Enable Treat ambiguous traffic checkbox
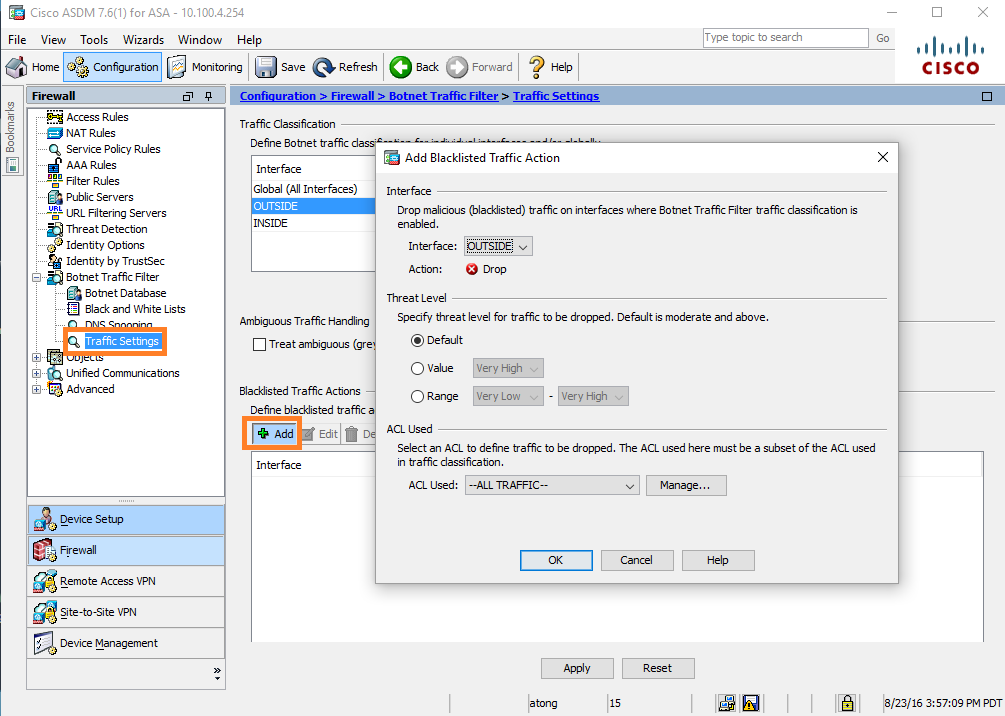The height and width of the screenshot is (716, 1005). click(x=260, y=344)
